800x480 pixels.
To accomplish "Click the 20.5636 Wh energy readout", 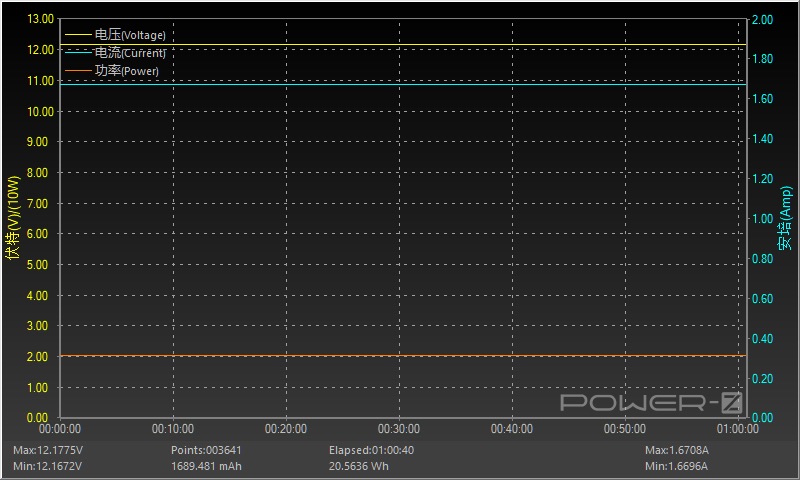I will click(359, 466).
